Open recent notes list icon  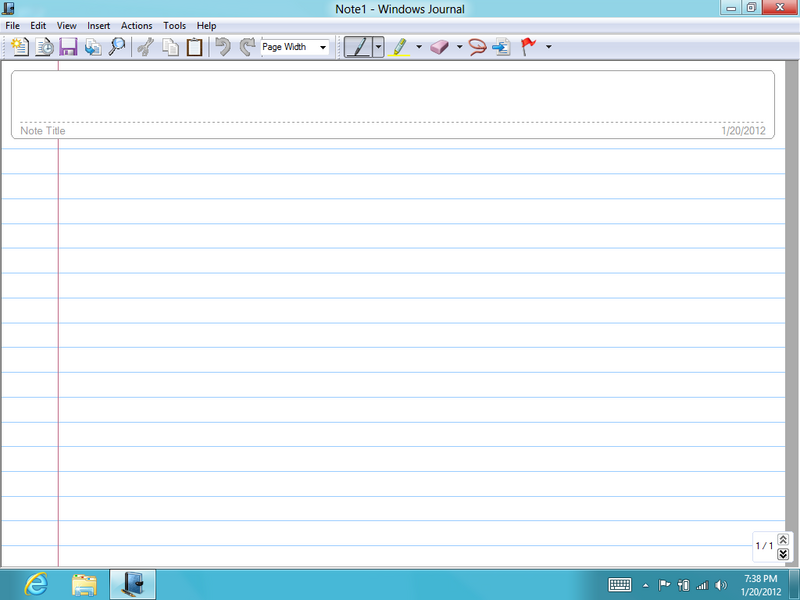point(44,47)
